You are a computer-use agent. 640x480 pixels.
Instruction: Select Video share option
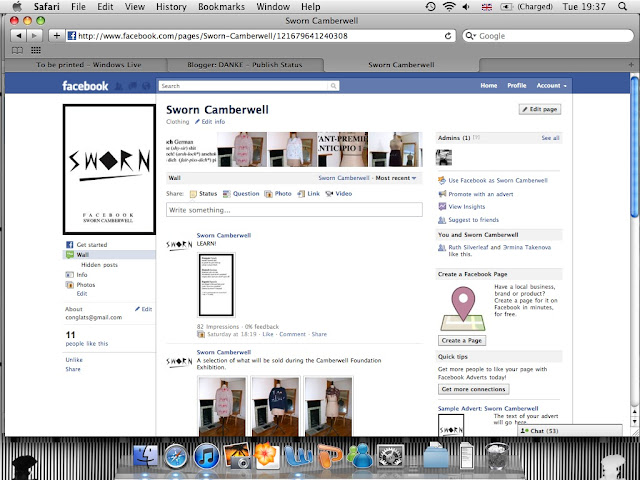tap(338, 194)
